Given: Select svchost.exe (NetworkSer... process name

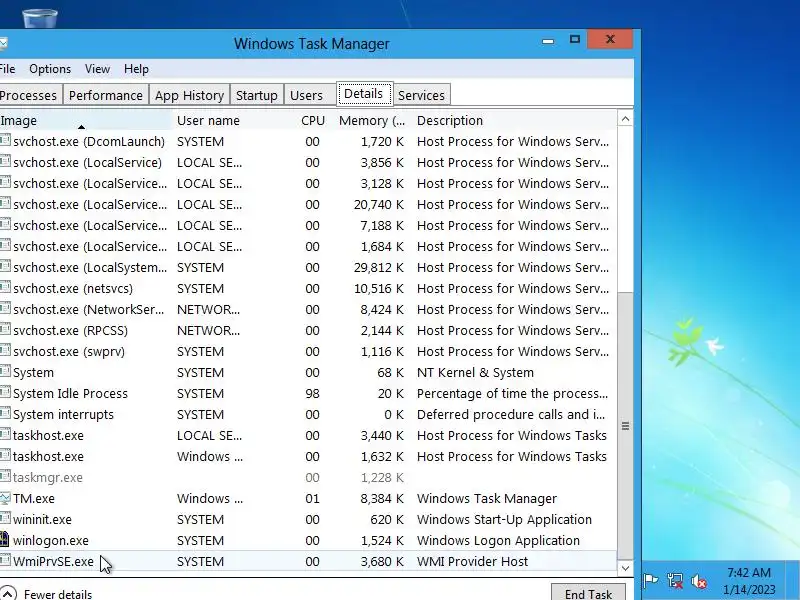Looking at the screenshot, I should tap(88, 309).
